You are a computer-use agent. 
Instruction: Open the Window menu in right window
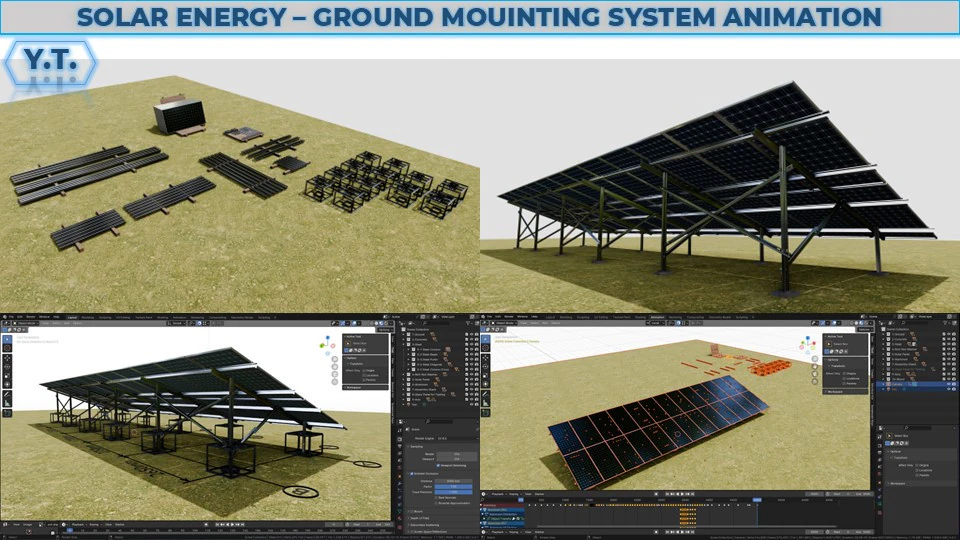pos(522,317)
